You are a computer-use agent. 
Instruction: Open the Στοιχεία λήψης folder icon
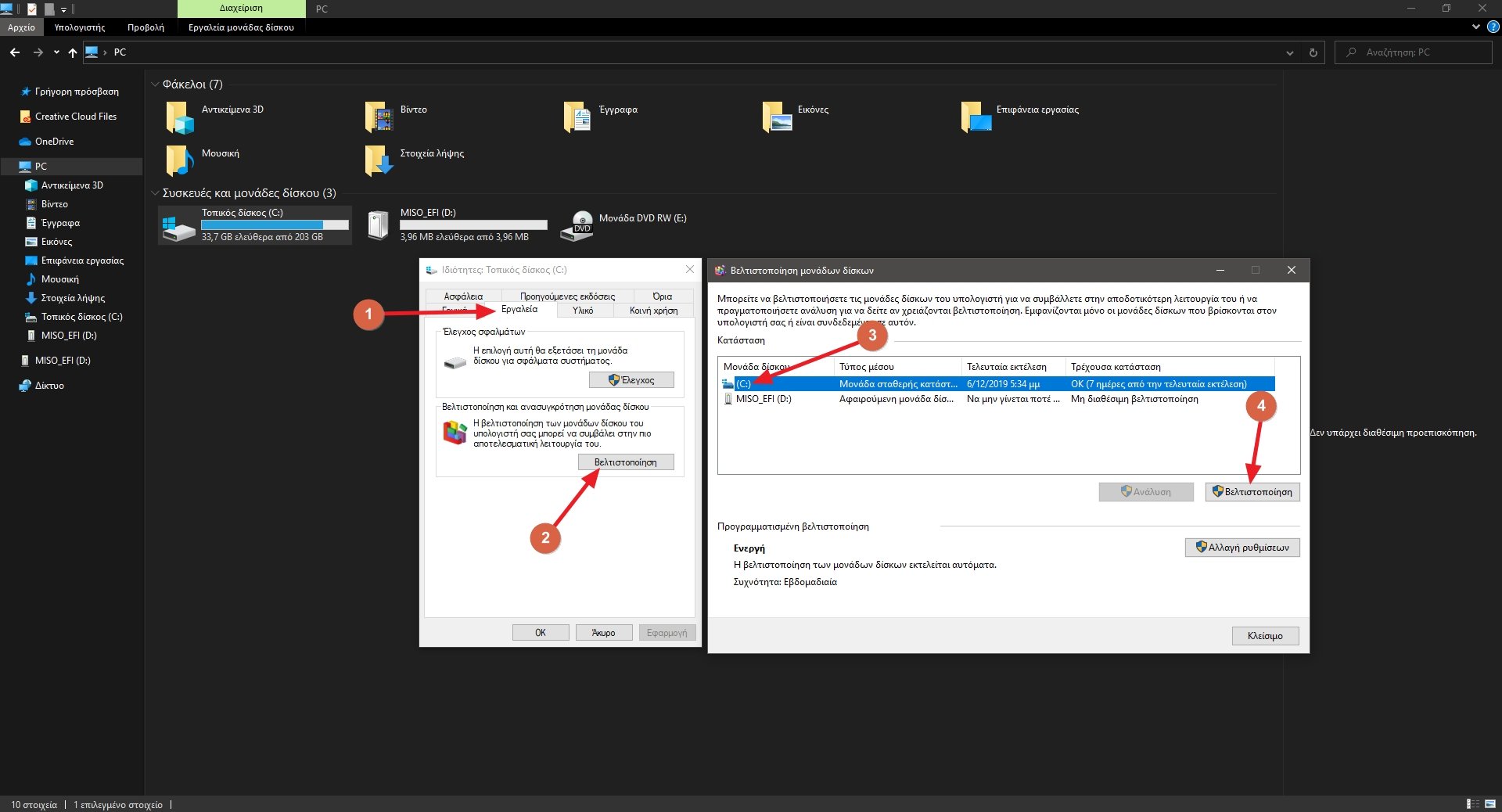click(379, 160)
